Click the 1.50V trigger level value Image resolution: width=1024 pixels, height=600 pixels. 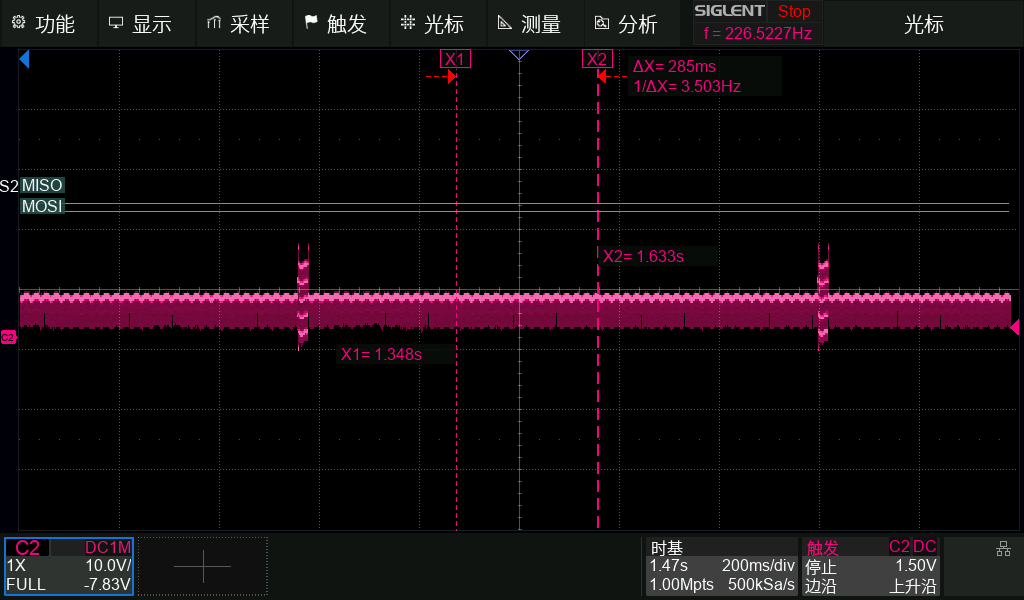[916, 565]
